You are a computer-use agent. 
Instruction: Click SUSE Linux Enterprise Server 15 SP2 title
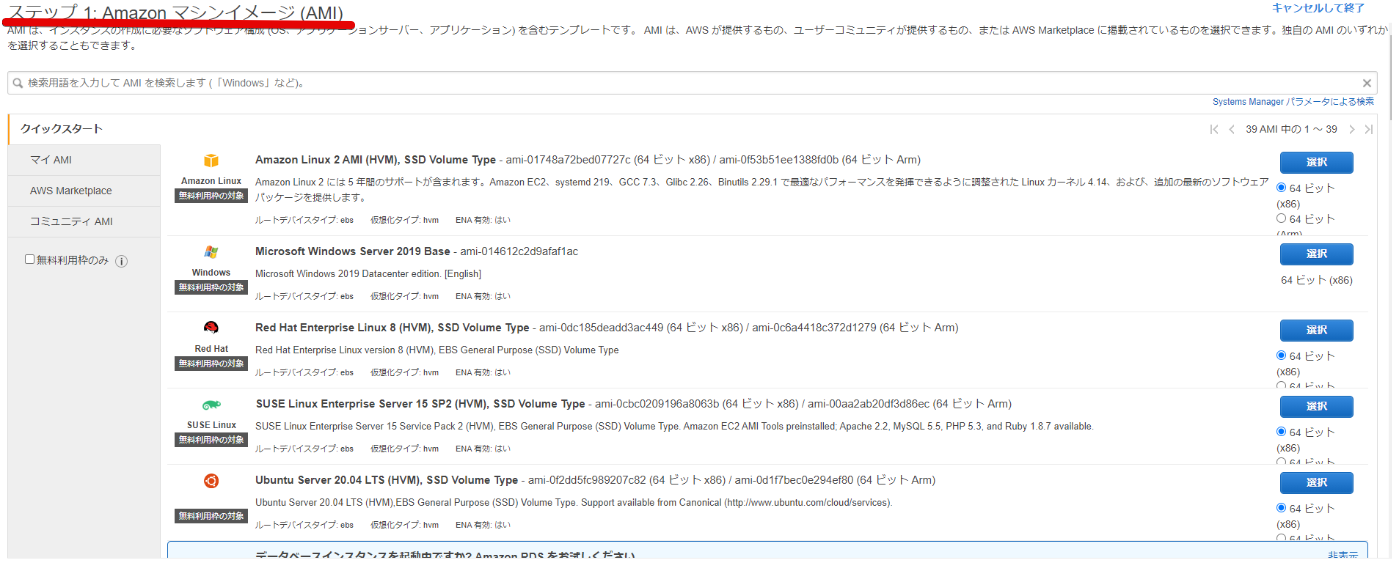tap(420, 404)
